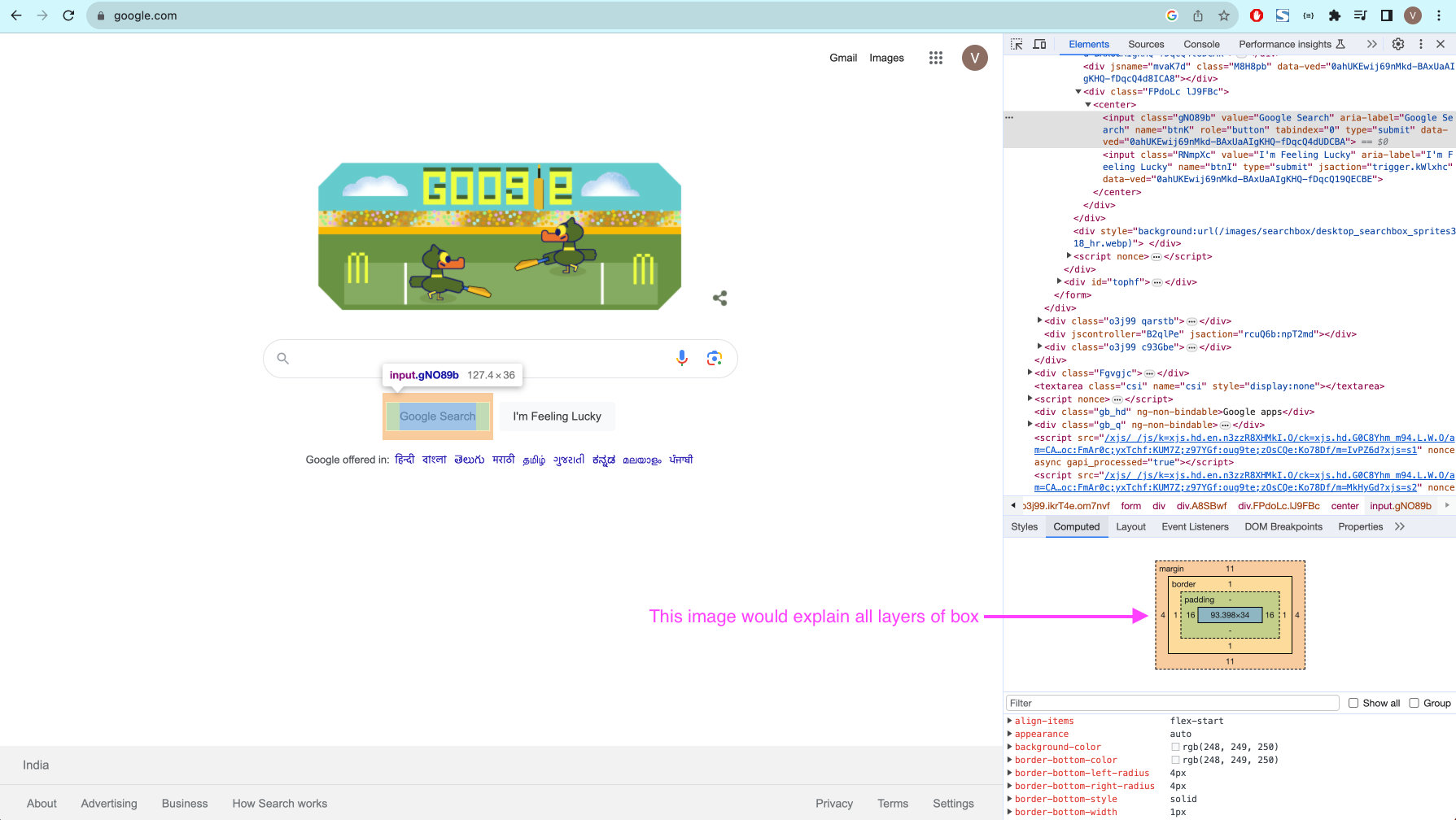Open the DOM Breakpoints tab
The width and height of the screenshot is (1456, 820).
point(1283,526)
